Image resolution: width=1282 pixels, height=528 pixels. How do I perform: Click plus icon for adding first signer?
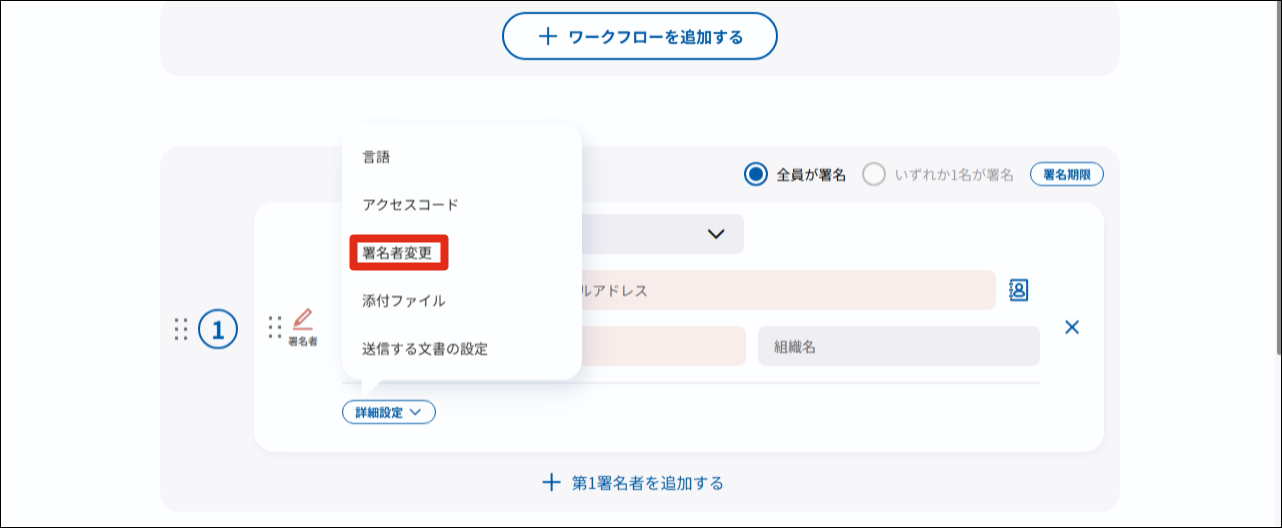pyautogui.click(x=551, y=483)
